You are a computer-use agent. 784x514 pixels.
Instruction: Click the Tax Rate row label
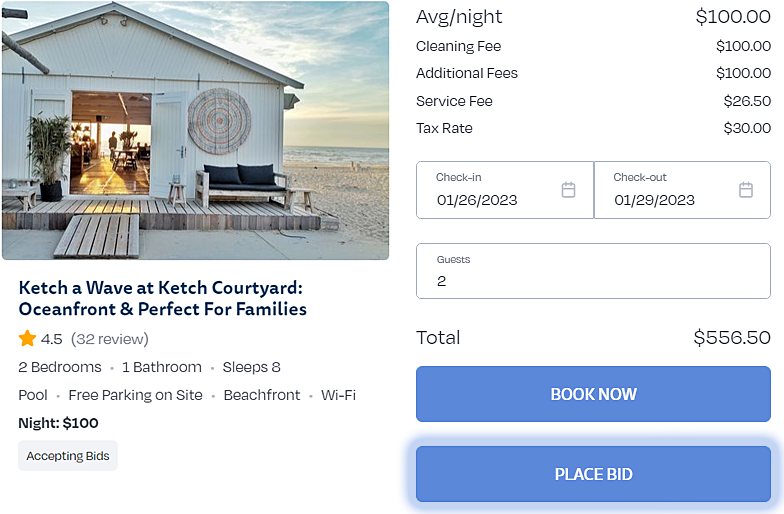[444, 128]
